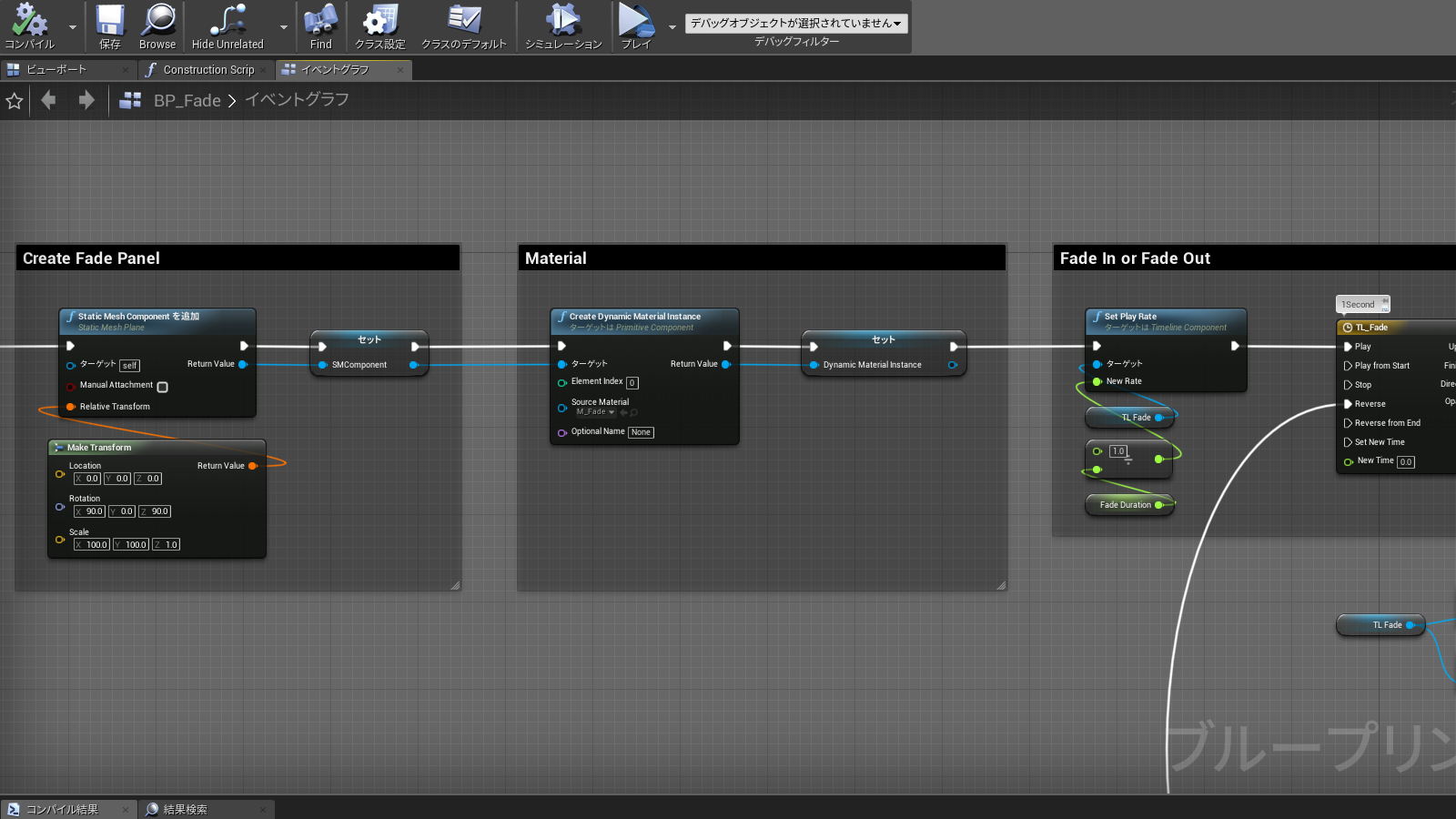Click the self target field
The width and height of the screenshot is (1456, 819).
(130, 366)
